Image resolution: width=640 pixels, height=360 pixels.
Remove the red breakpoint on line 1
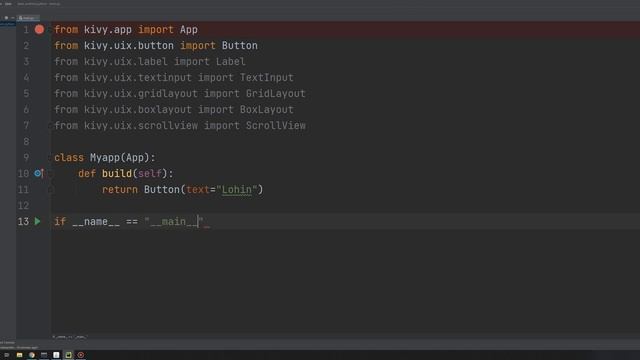39,29
